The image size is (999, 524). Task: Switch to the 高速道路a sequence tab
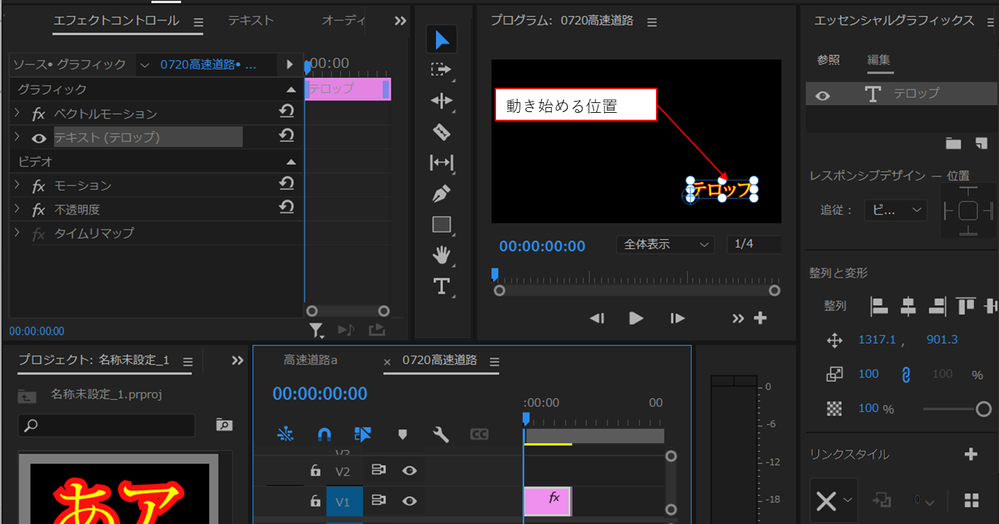(310, 360)
